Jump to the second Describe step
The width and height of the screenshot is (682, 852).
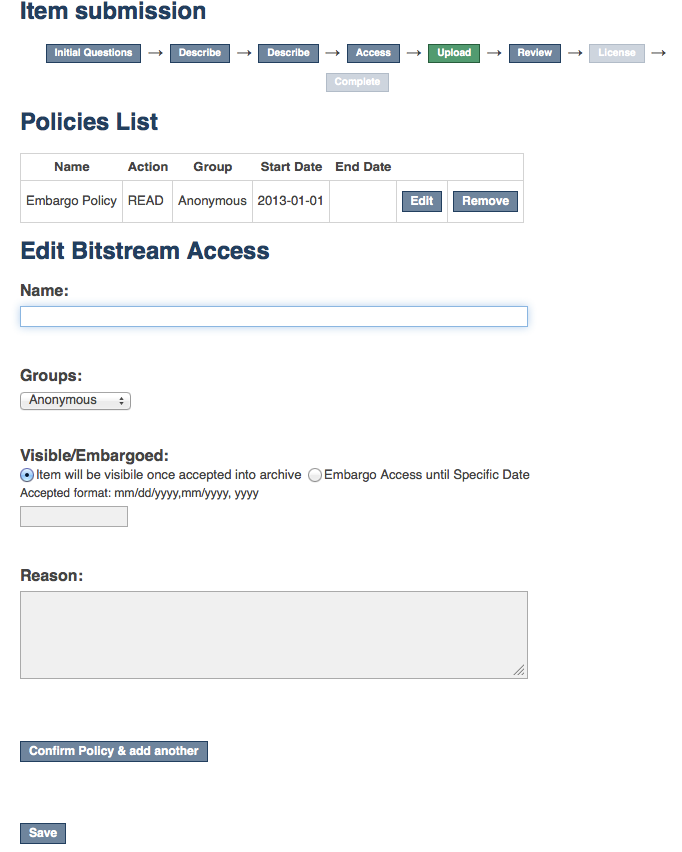288,53
